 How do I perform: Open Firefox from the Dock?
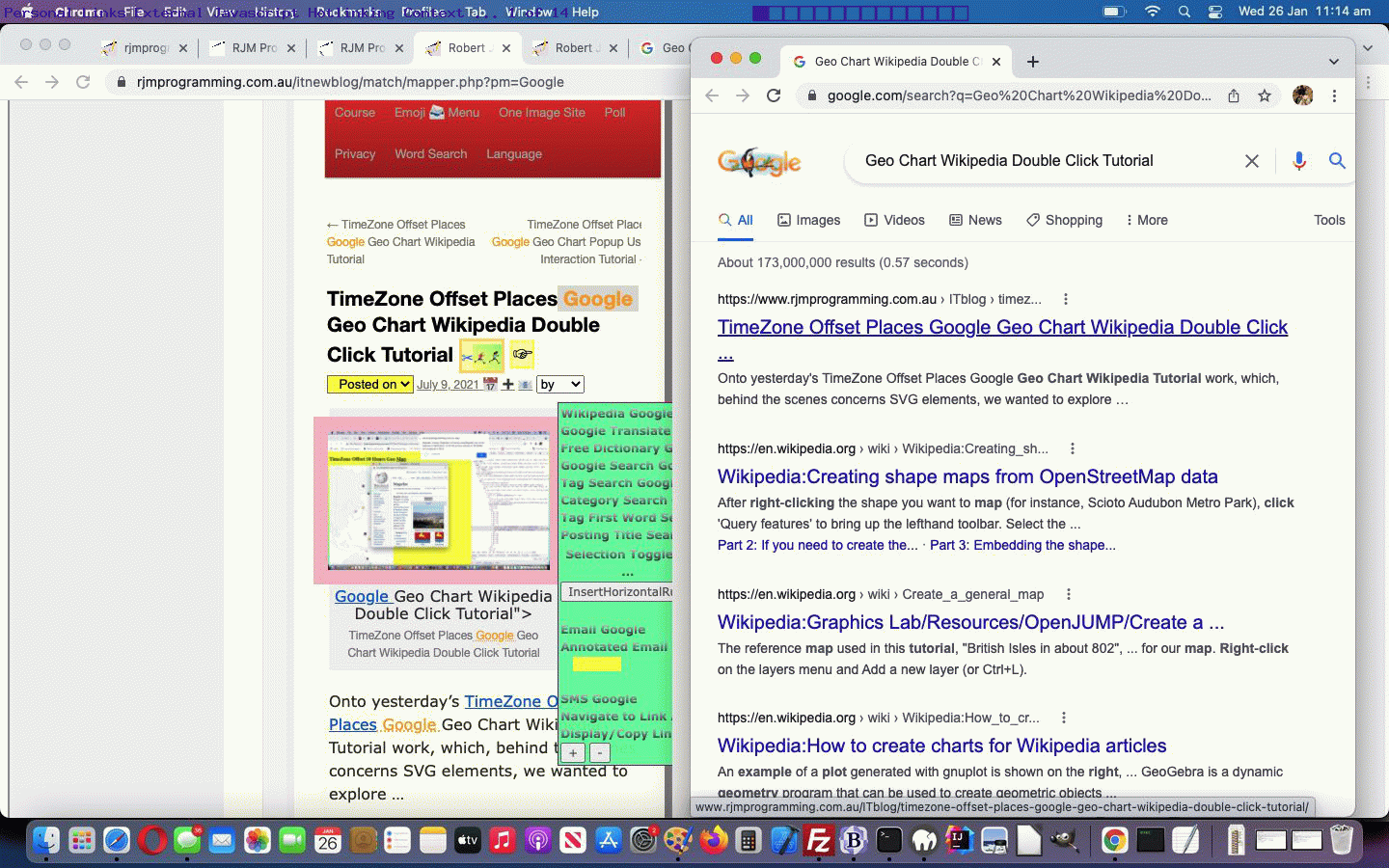click(x=714, y=841)
